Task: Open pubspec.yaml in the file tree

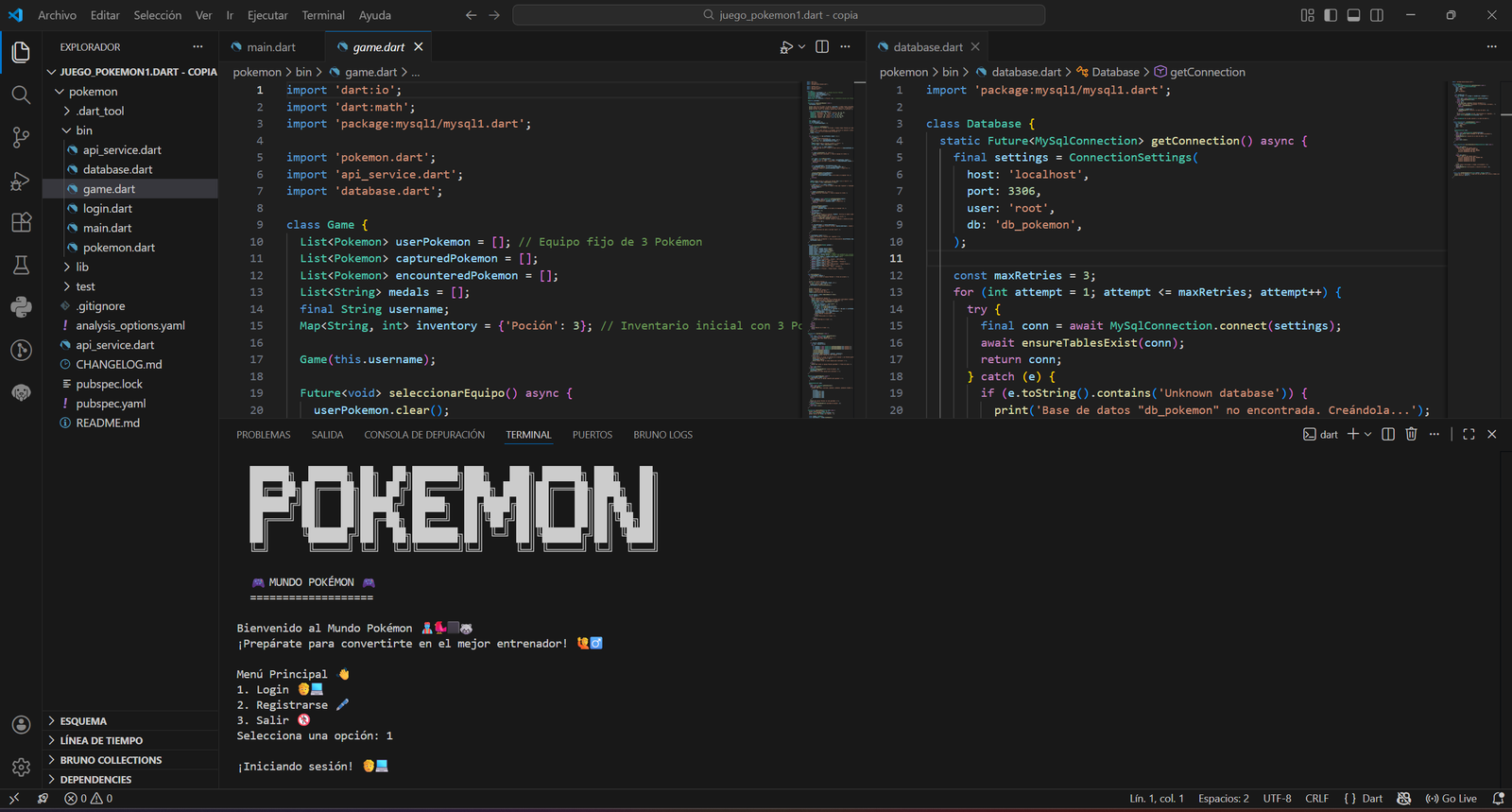Action: point(130,404)
